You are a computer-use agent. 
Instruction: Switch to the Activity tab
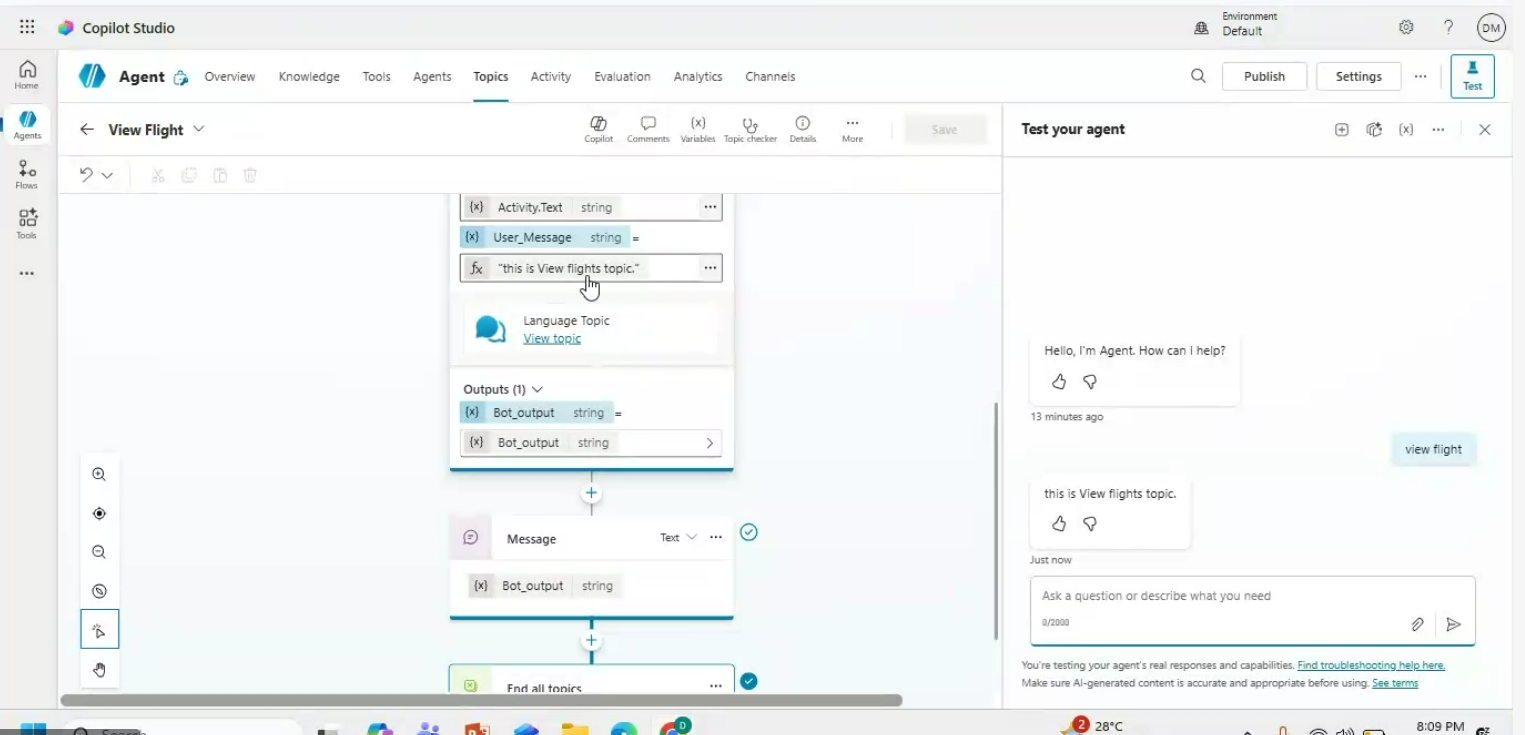551,76
